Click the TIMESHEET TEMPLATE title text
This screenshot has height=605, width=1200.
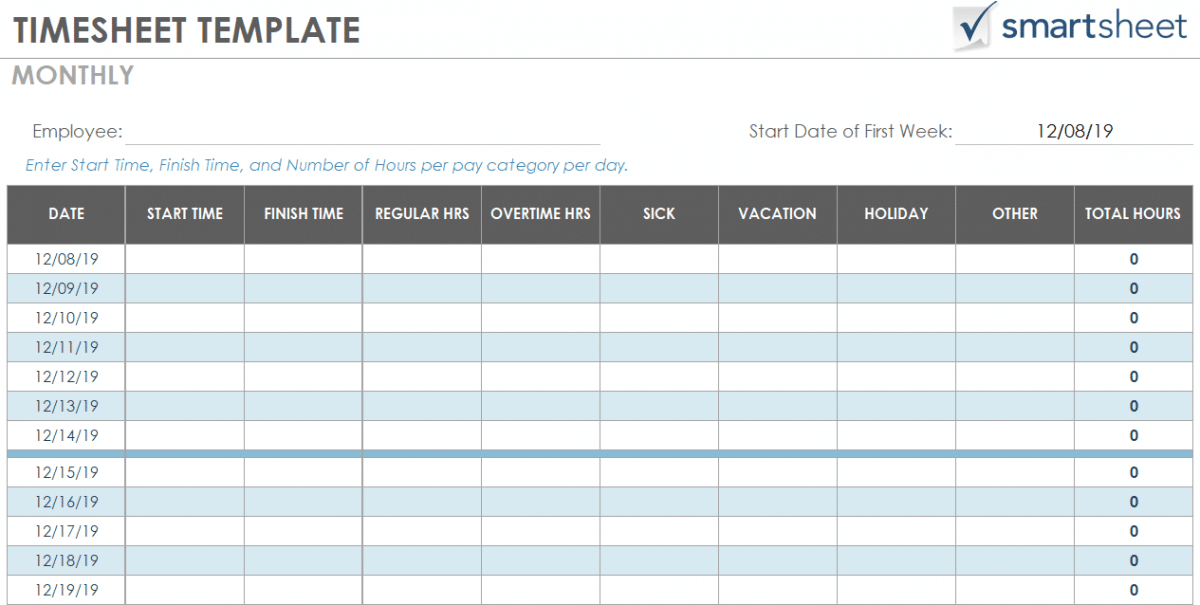[186, 30]
